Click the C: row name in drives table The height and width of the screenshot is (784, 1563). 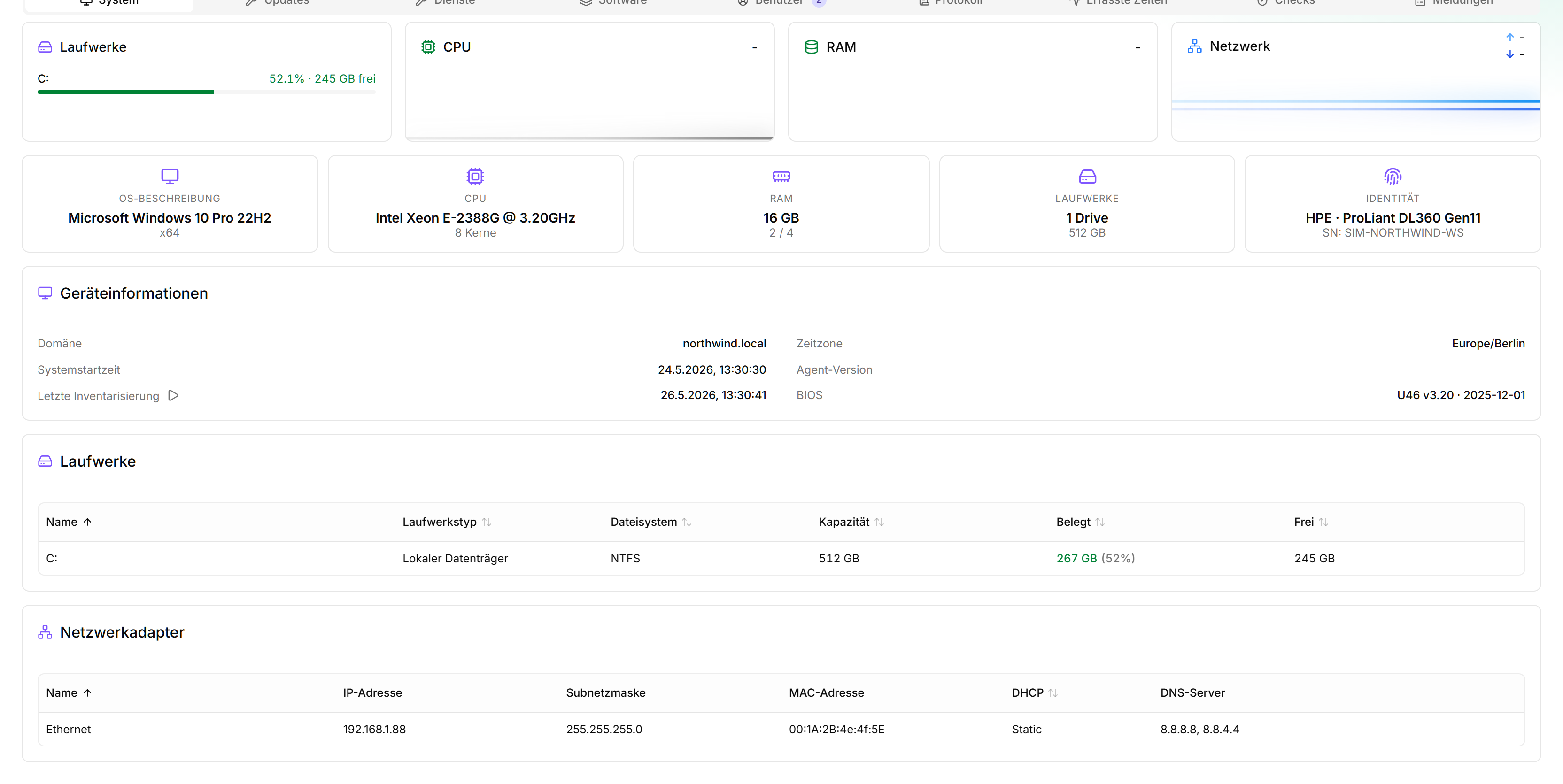click(x=52, y=559)
